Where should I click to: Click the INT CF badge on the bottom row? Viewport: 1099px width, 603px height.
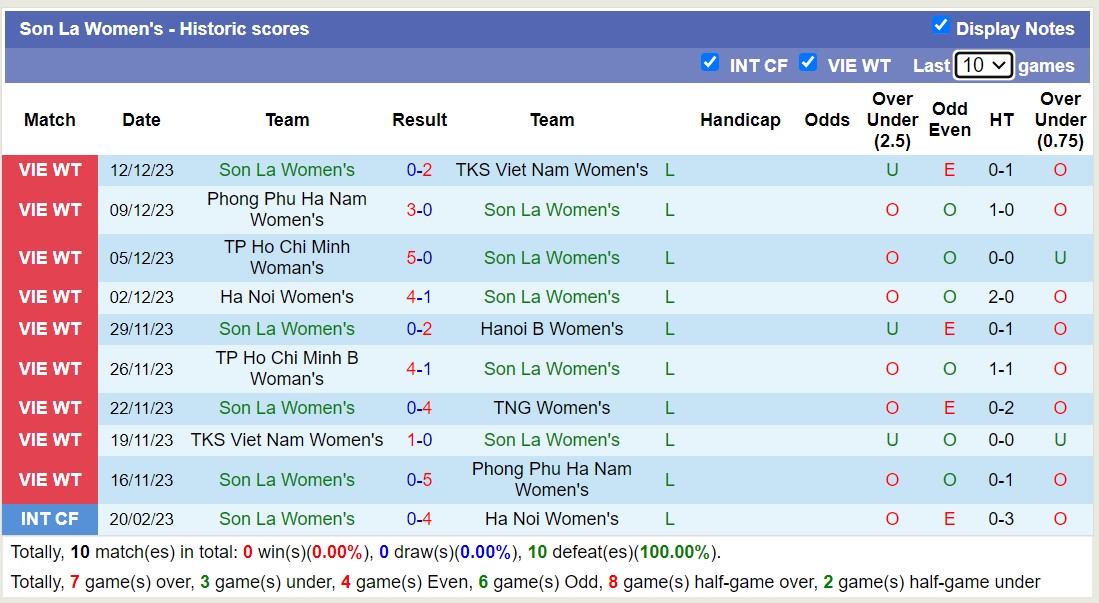coord(50,519)
